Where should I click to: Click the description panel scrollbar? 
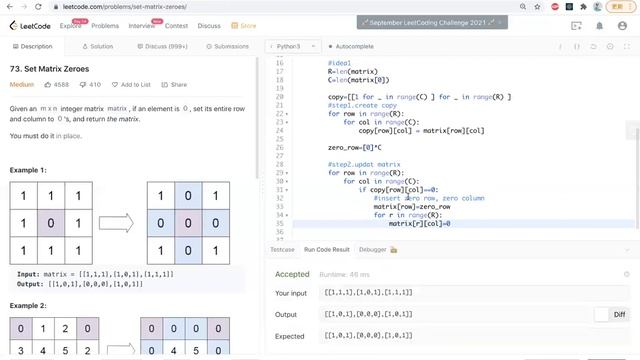click(257, 118)
